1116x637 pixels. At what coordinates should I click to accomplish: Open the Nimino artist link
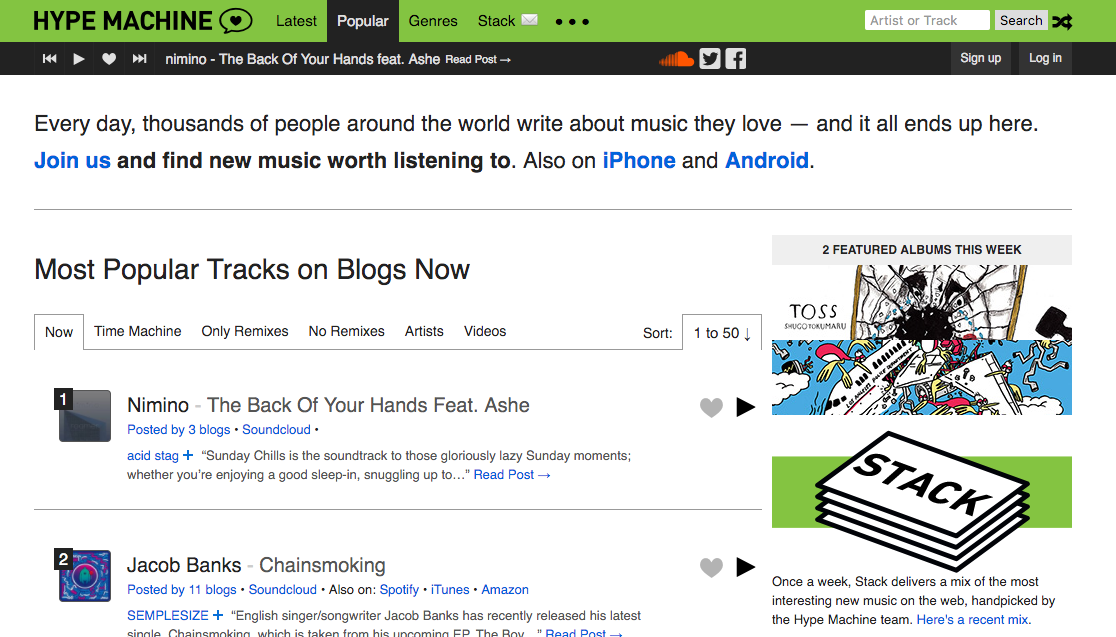158,405
